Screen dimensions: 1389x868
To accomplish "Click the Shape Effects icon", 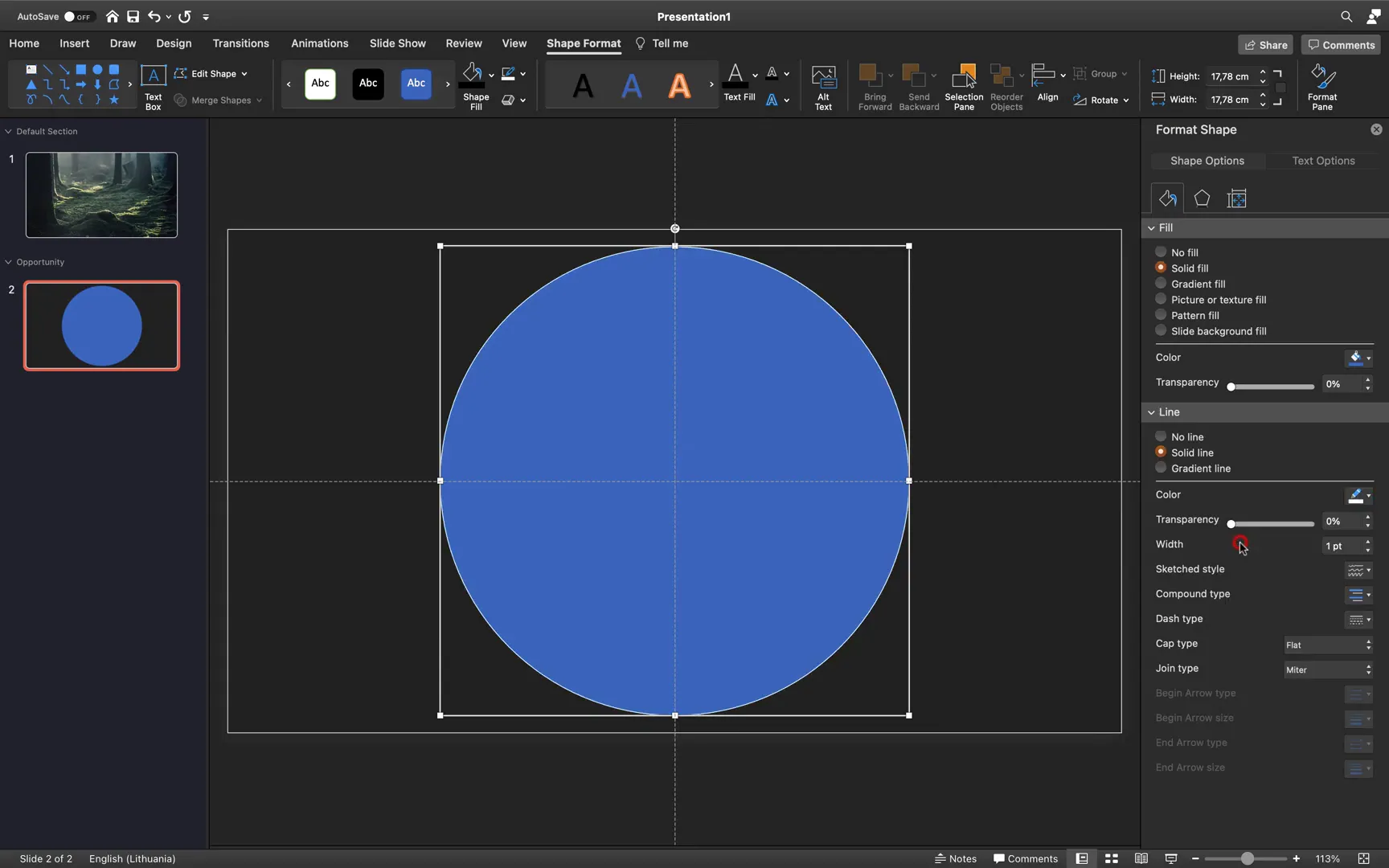I will pyautogui.click(x=508, y=100).
